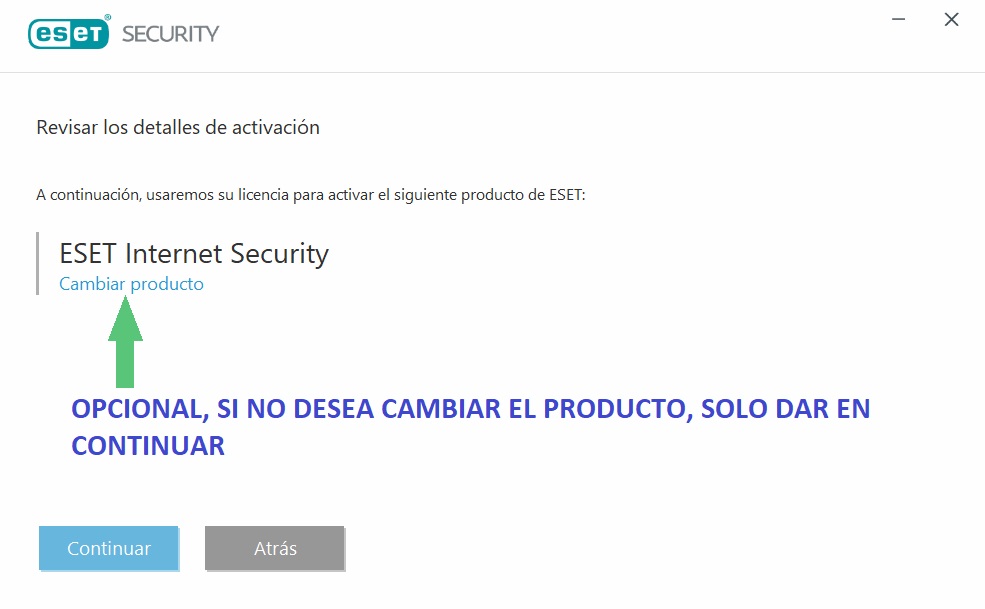Click the 'A continuación, usaremos su licencia' sentence

tap(310, 195)
